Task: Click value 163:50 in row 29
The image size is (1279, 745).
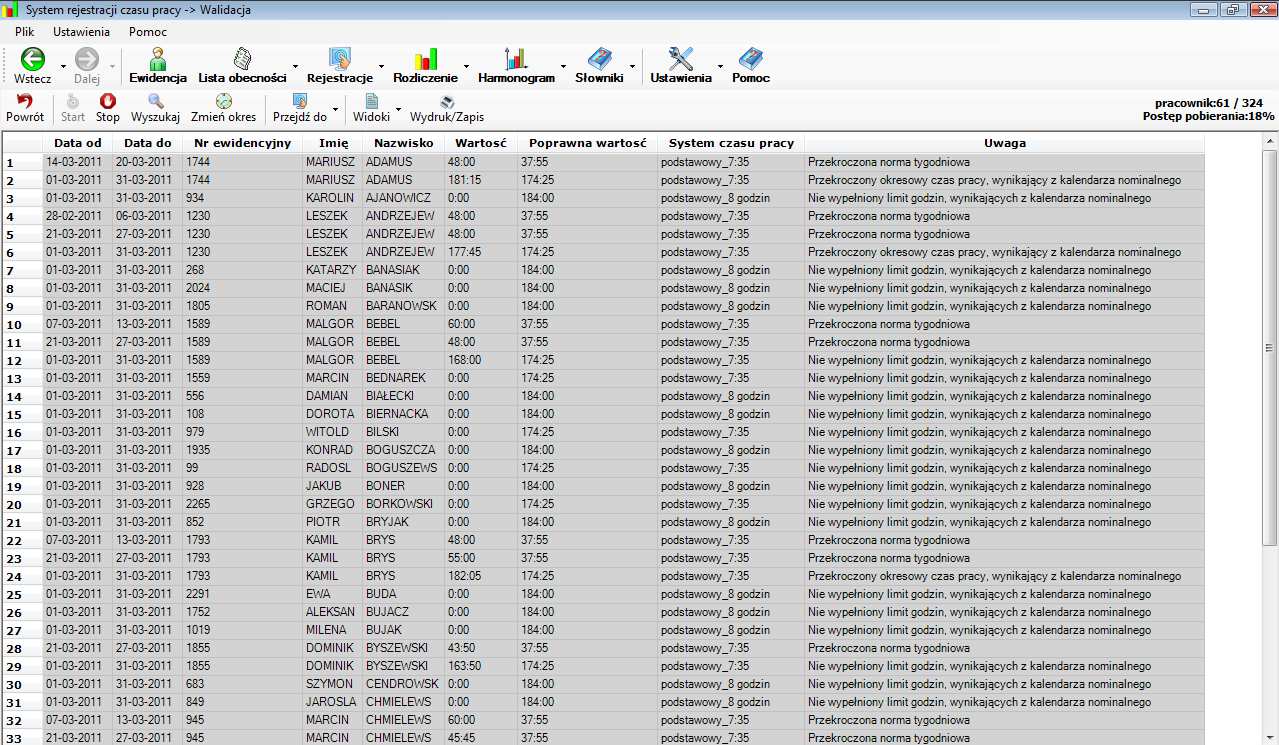Action: (465, 666)
